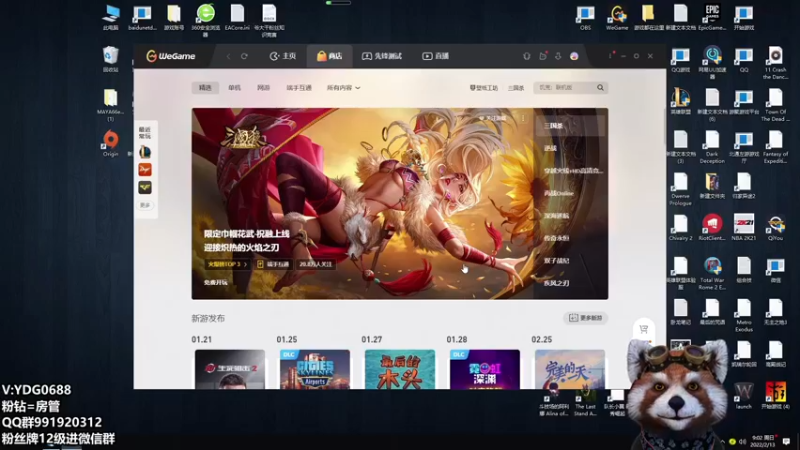Image resolution: width=800 pixels, height=450 pixels.
Task: Click the 更多新游 button
Action: coord(585,318)
